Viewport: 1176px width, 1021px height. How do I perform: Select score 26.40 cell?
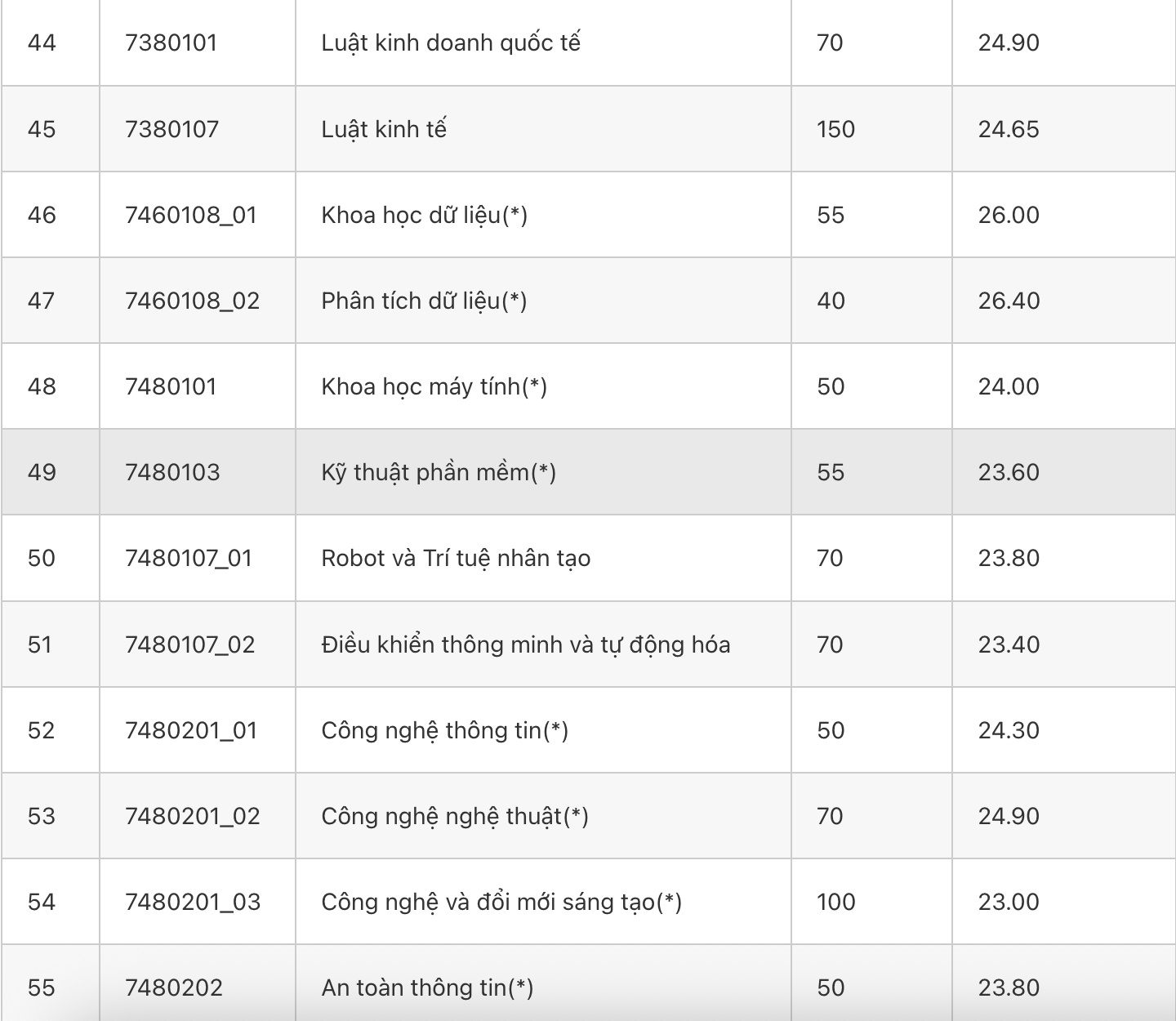[x=1063, y=301]
